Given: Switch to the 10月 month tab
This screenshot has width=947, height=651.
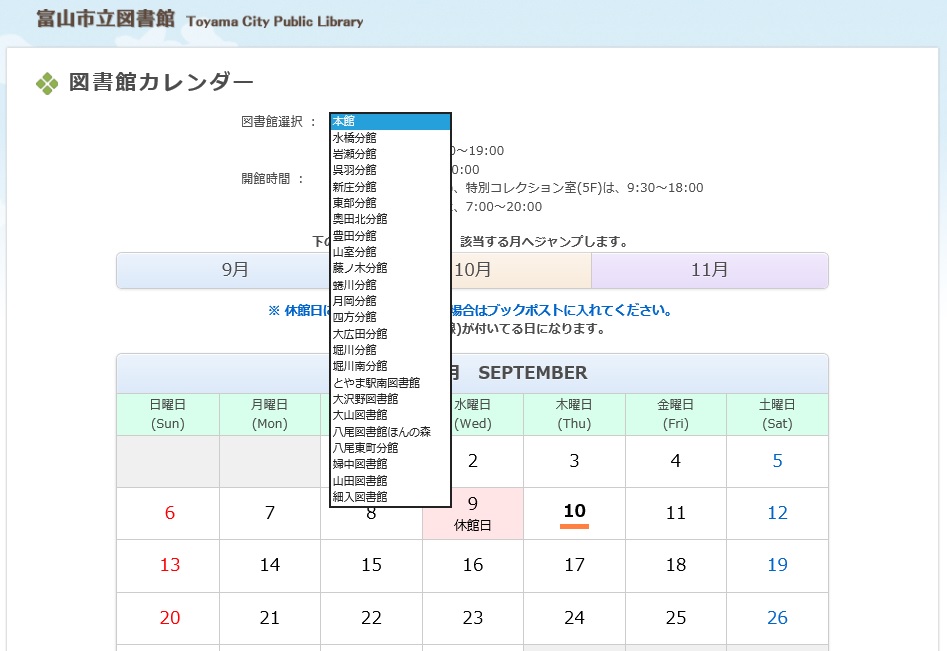Looking at the screenshot, I should [520, 270].
